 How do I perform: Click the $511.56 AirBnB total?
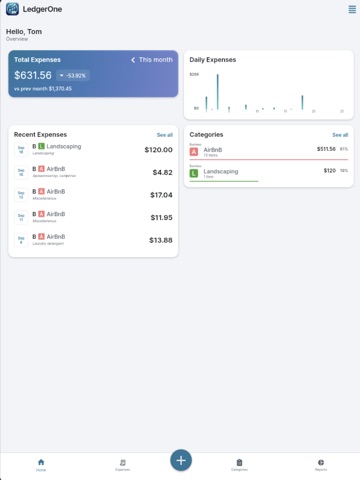[x=326, y=149]
